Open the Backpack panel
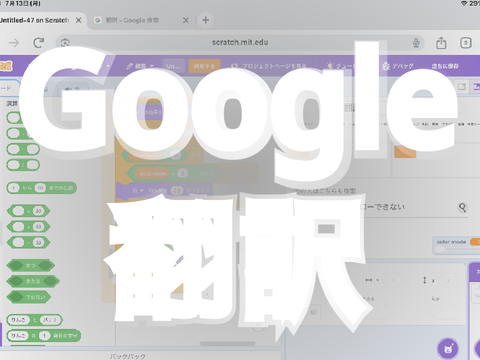Screen dimensions: 480x360 pos(128,356)
